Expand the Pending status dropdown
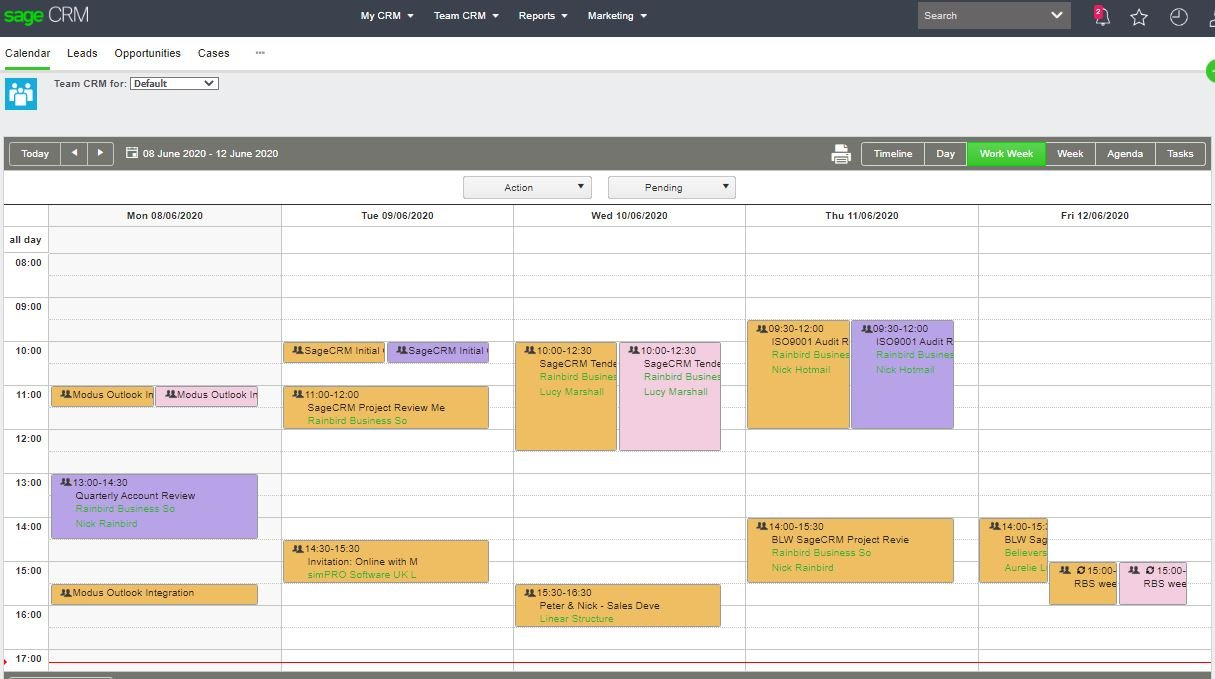Image resolution: width=1215 pixels, height=679 pixels. [671, 187]
